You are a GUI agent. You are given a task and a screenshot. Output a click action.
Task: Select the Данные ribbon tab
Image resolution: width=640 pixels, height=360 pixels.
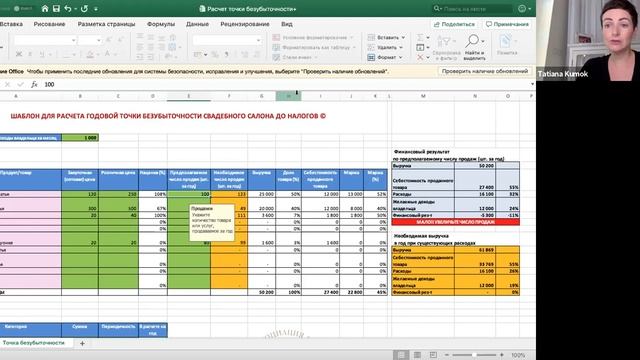197,24
